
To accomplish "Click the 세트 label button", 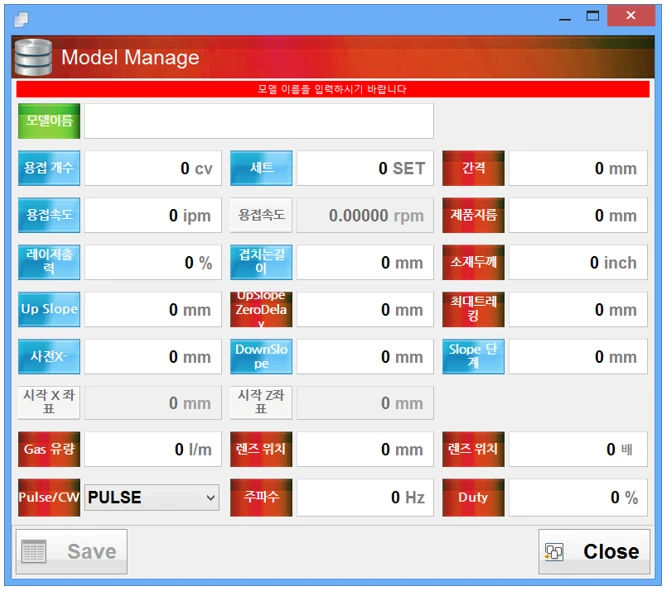I will tap(261, 168).
